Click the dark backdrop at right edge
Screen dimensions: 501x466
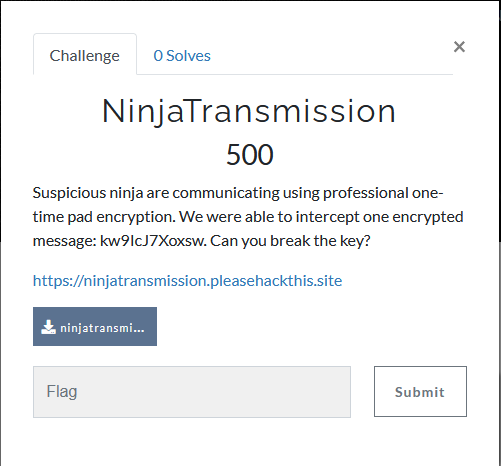(500, 120)
